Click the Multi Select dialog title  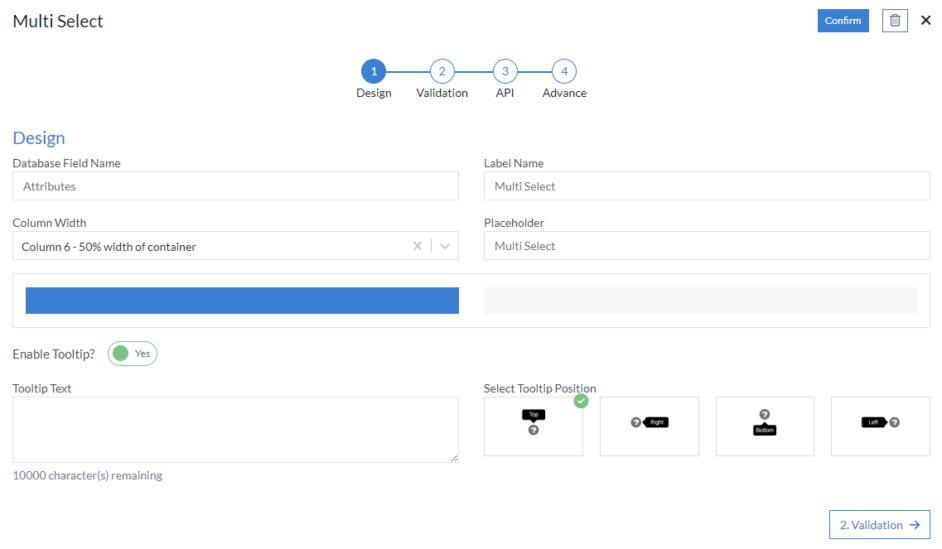click(58, 21)
